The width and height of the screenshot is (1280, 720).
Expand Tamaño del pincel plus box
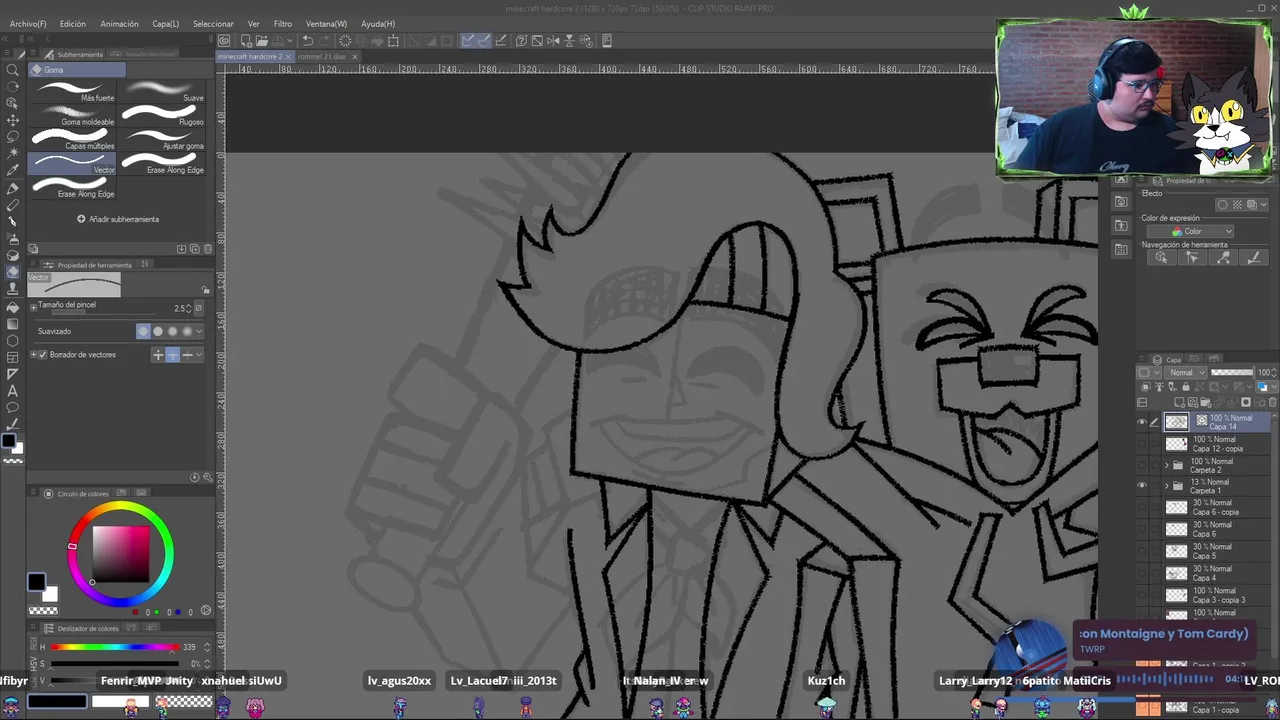[34, 308]
